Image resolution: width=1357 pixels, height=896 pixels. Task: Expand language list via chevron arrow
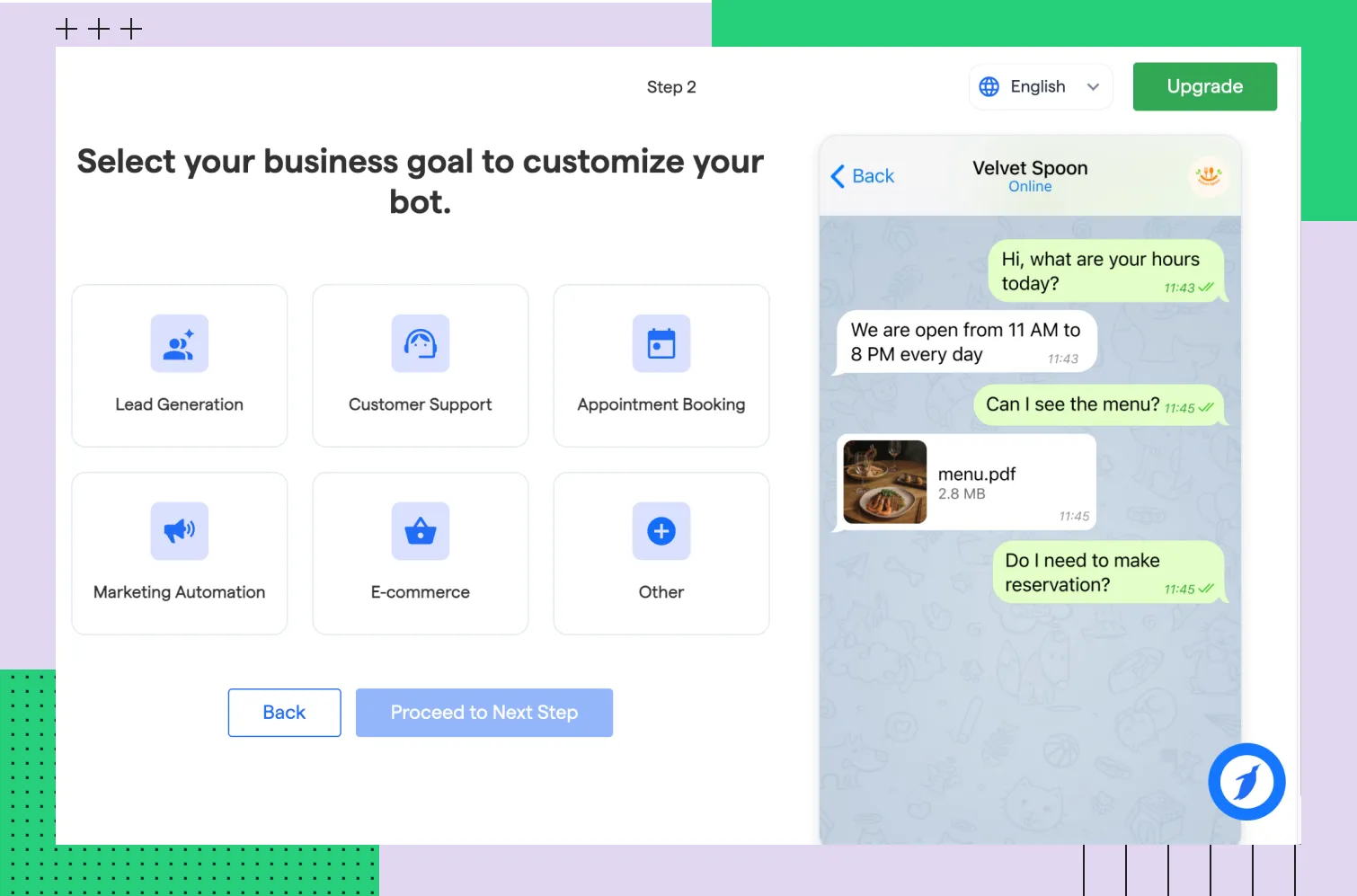(x=1093, y=87)
